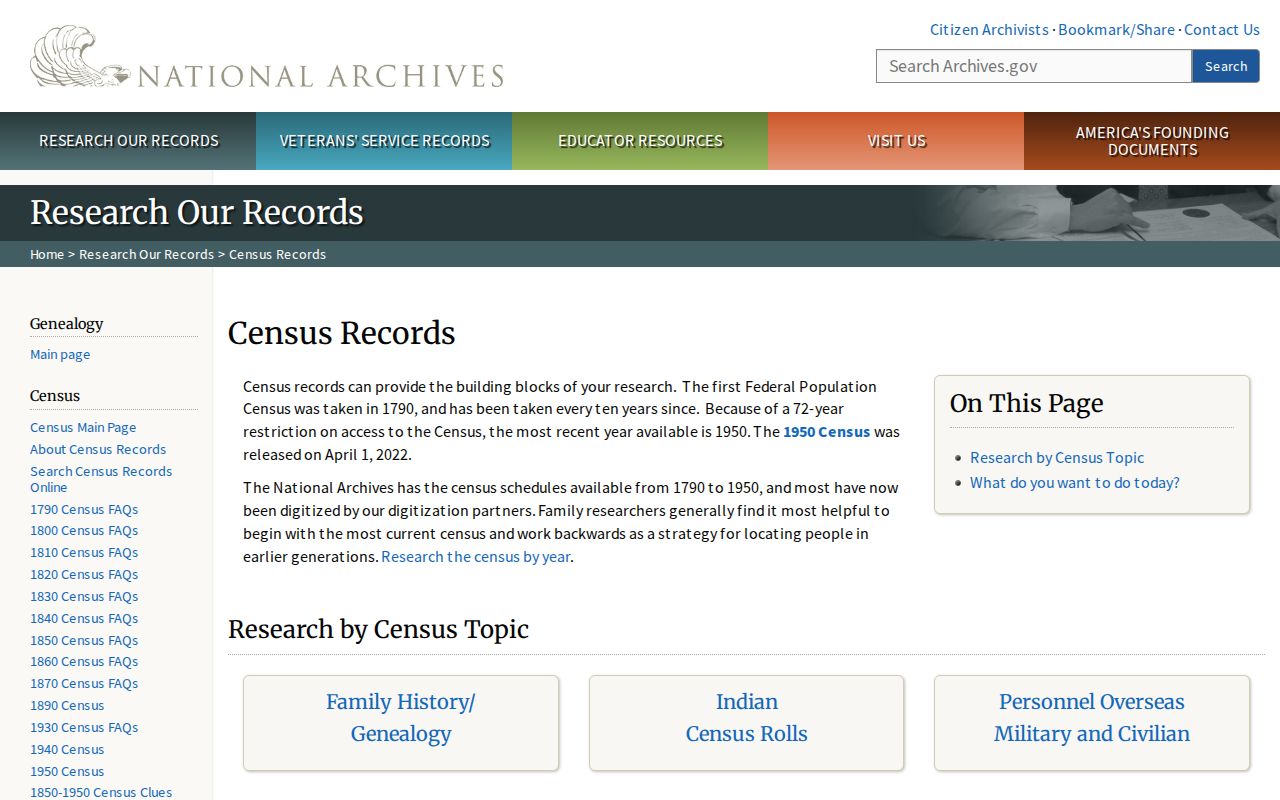Screen dimensions: 1280x800
Task: Open Census Main Page sidebar link
Action: tap(83, 428)
